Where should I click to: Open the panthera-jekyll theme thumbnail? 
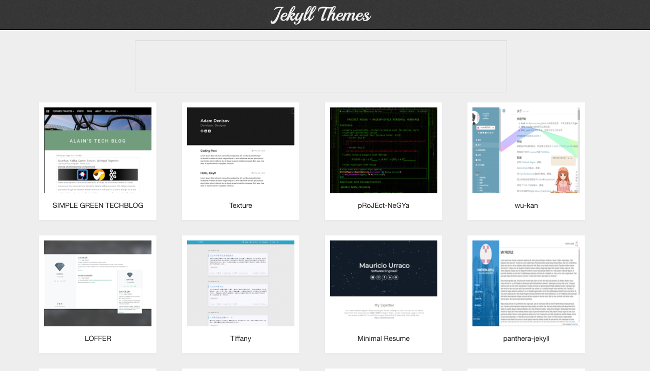point(526,283)
